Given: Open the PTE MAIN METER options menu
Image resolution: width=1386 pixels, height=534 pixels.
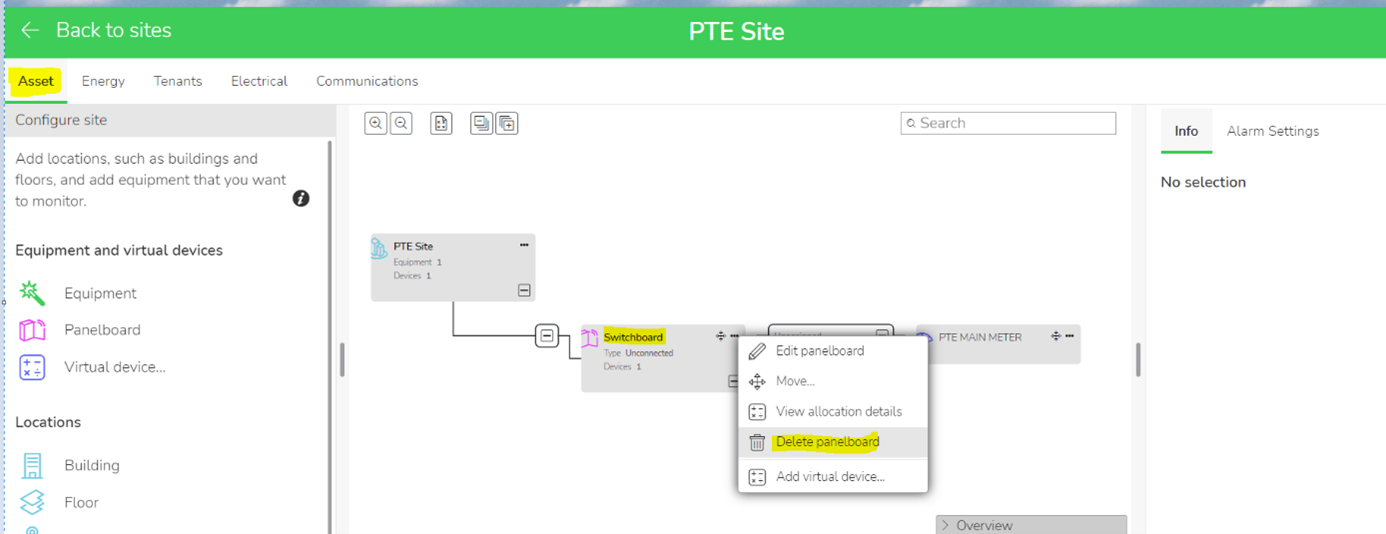Looking at the screenshot, I should click(1069, 337).
